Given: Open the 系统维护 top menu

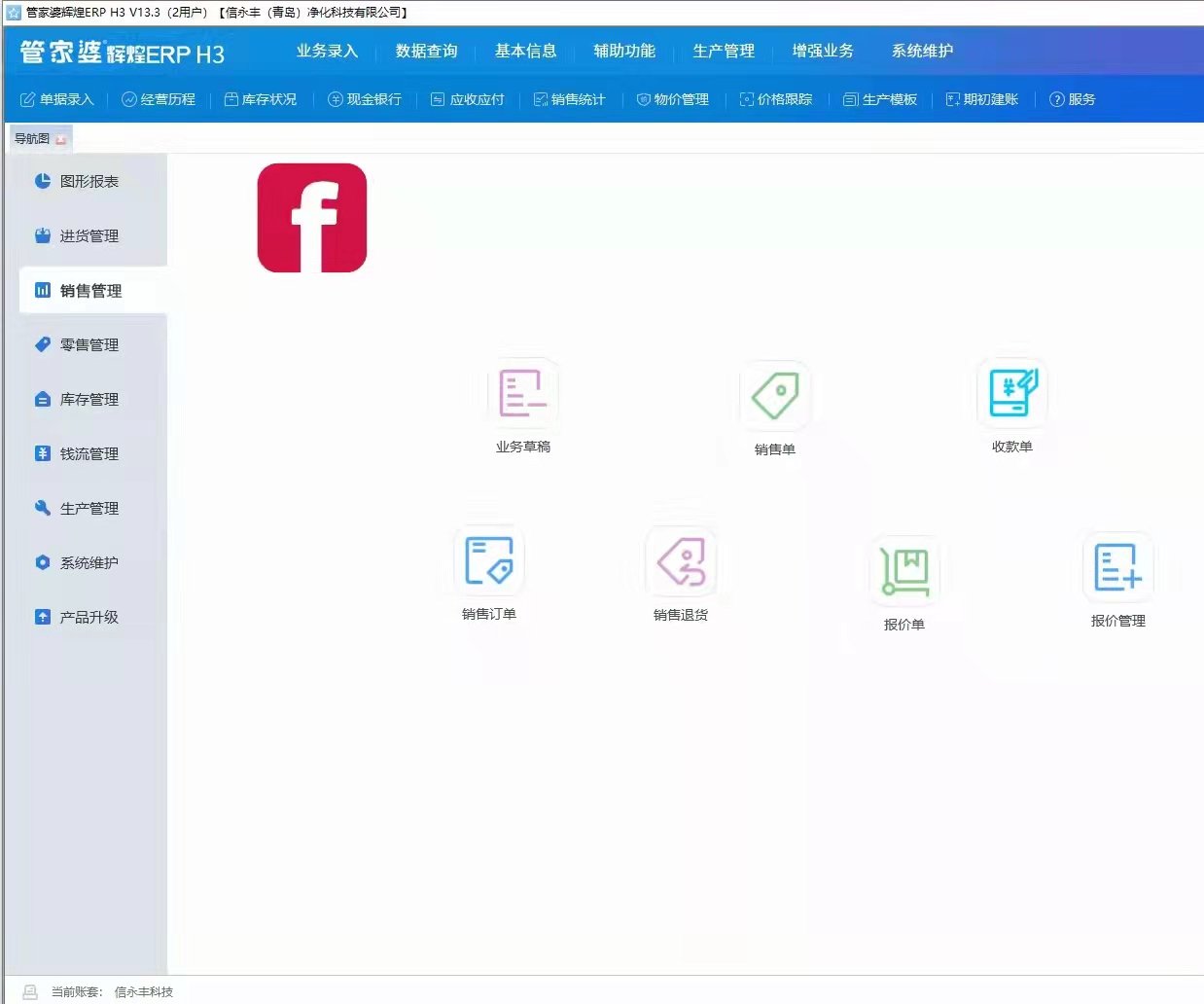Looking at the screenshot, I should coord(922,51).
